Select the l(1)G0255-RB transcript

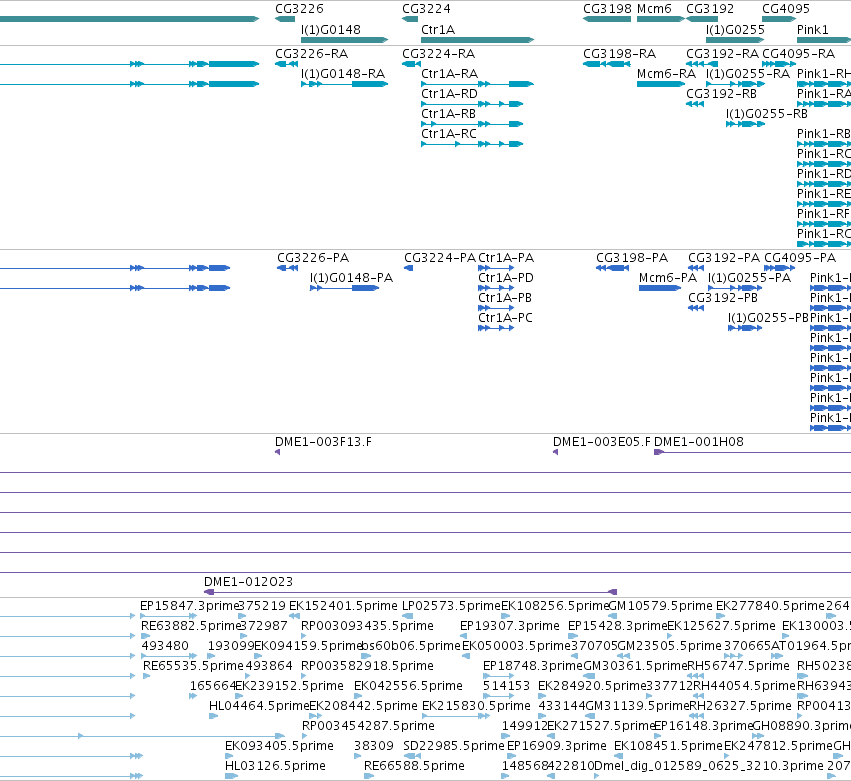745,124
